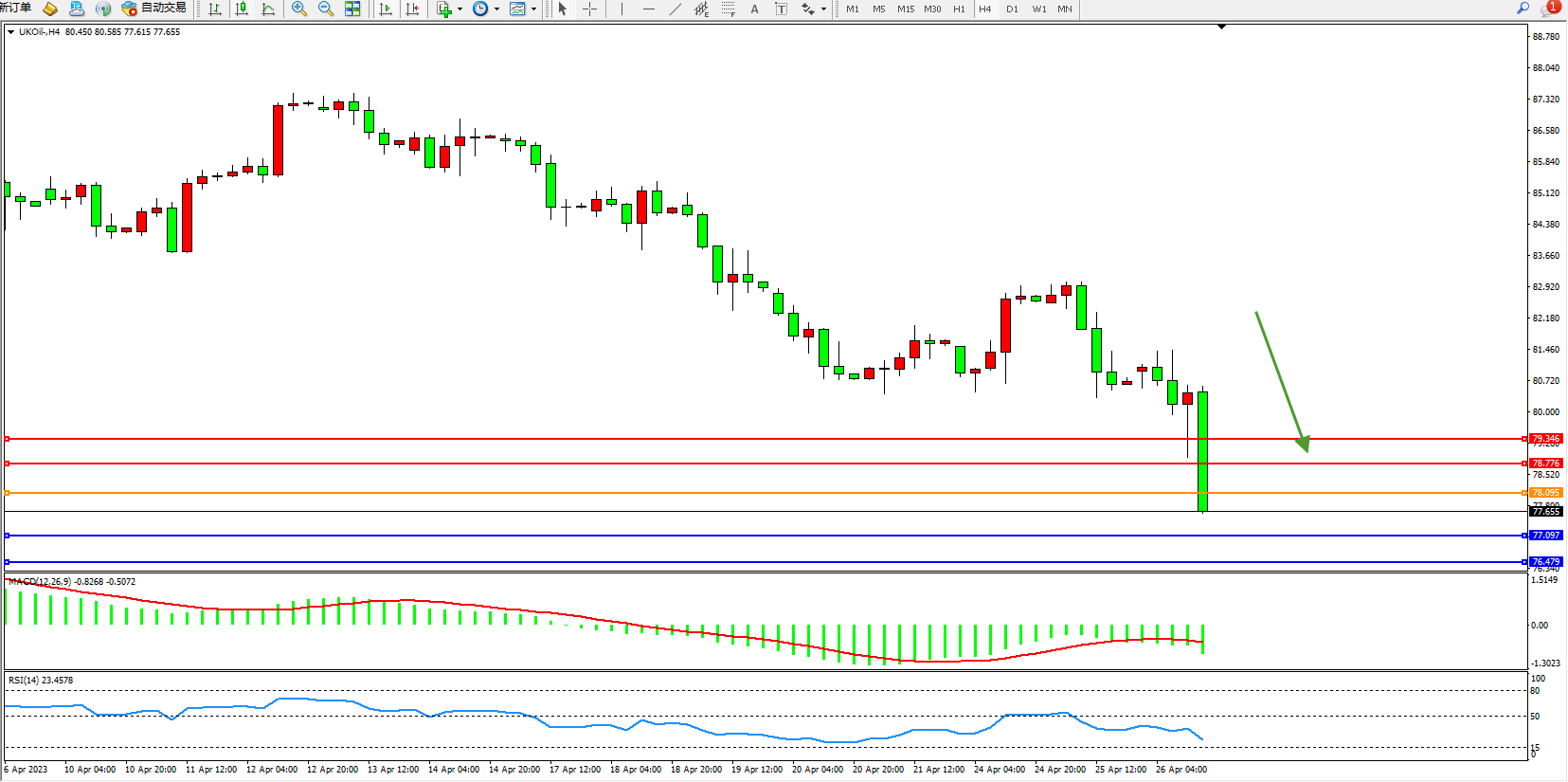The height and width of the screenshot is (782, 1568).
Task: Open the chat notifications icon
Action: [1549, 8]
